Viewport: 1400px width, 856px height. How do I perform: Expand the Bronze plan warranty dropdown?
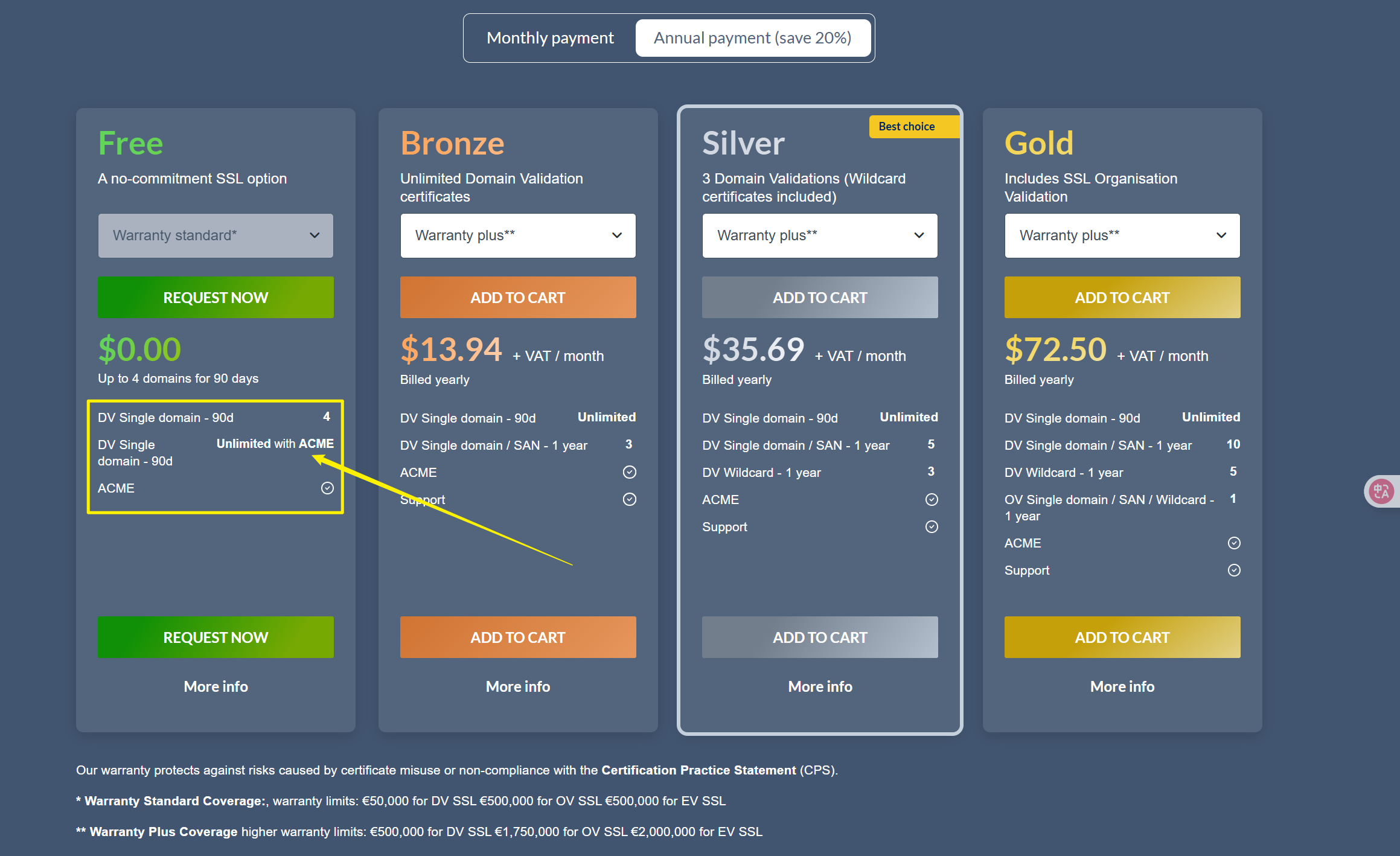517,235
